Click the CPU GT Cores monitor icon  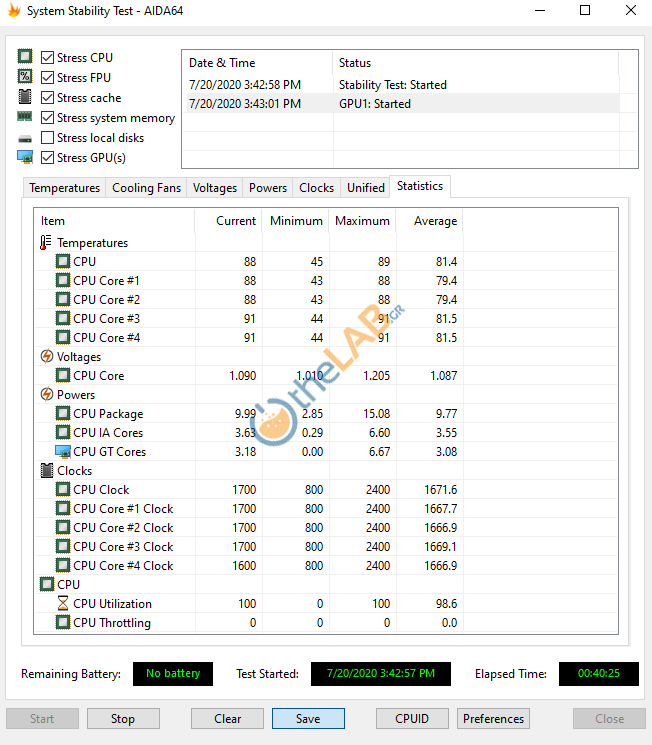(x=63, y=451)
